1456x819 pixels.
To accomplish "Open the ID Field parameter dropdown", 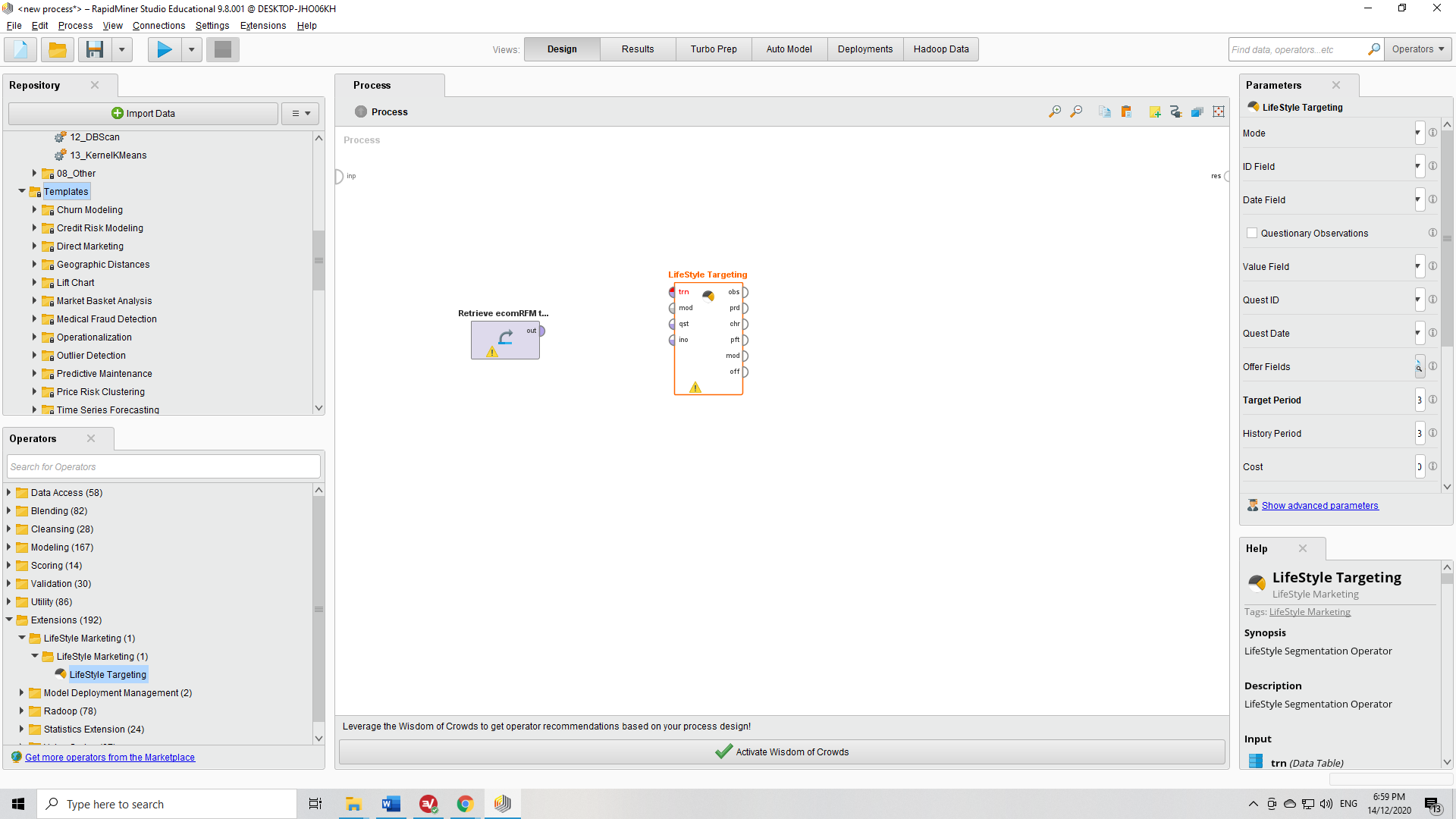I will 1419,167.
